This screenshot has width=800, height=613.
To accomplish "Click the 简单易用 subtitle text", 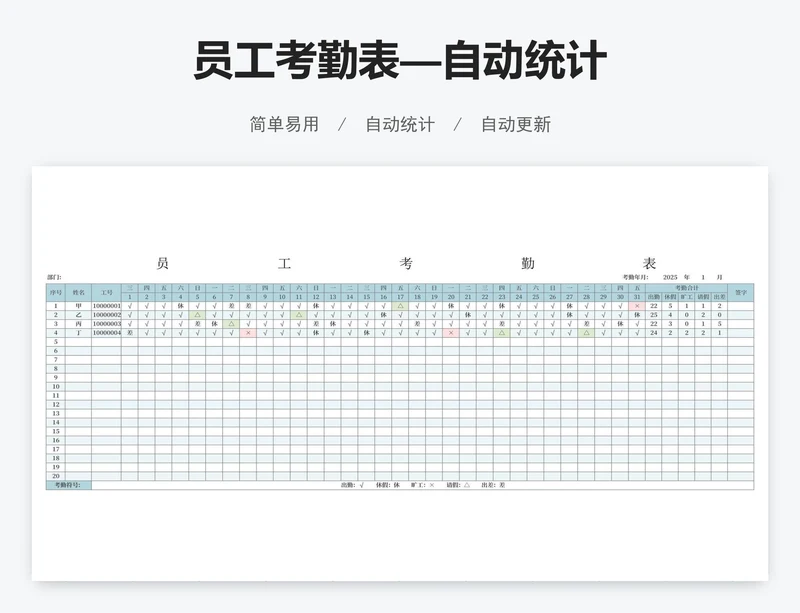I will (284, 125).
